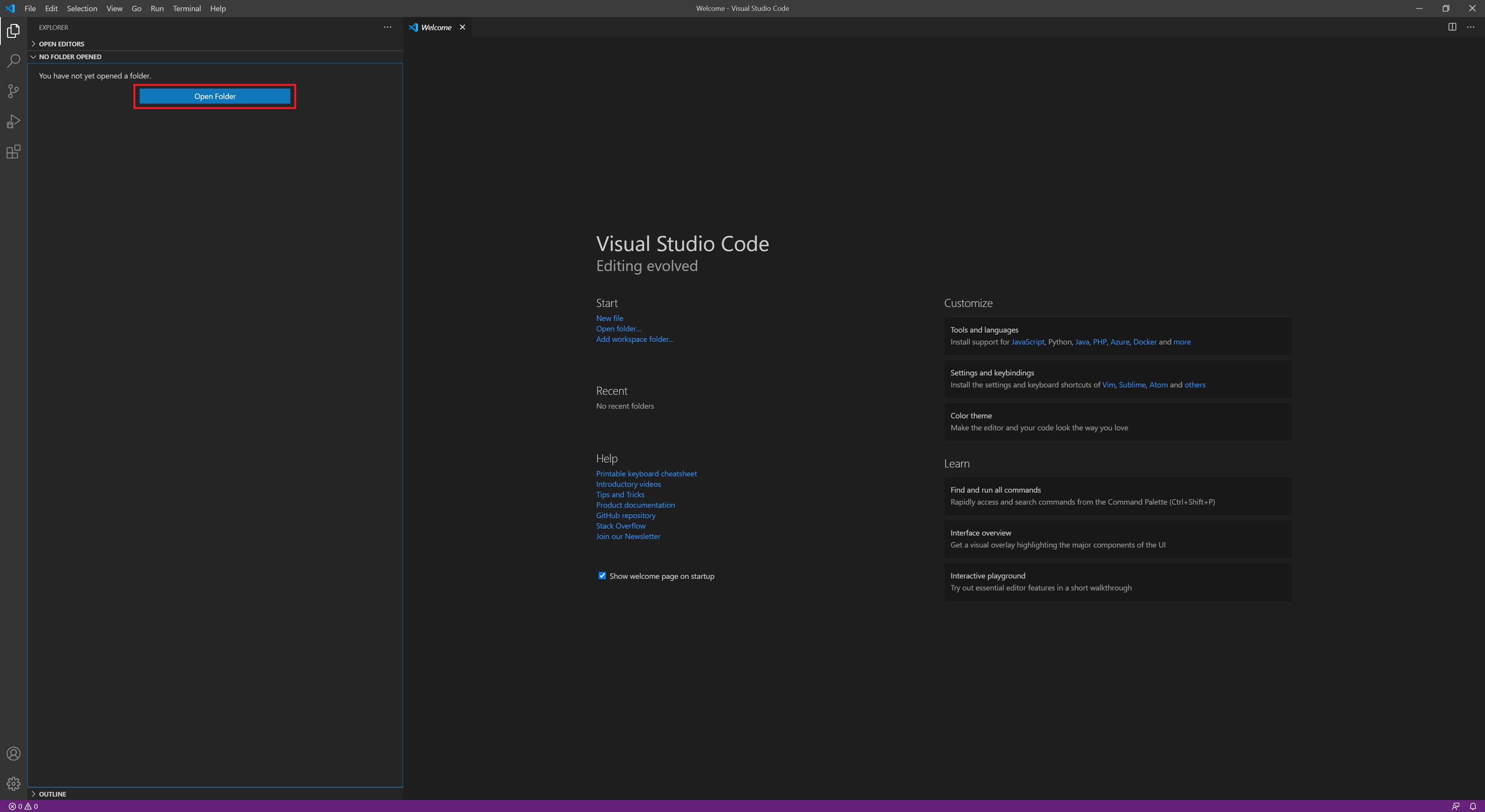Click the blue Open Folder button
This screenshot has height=812, width=1485.
(215, 96)
